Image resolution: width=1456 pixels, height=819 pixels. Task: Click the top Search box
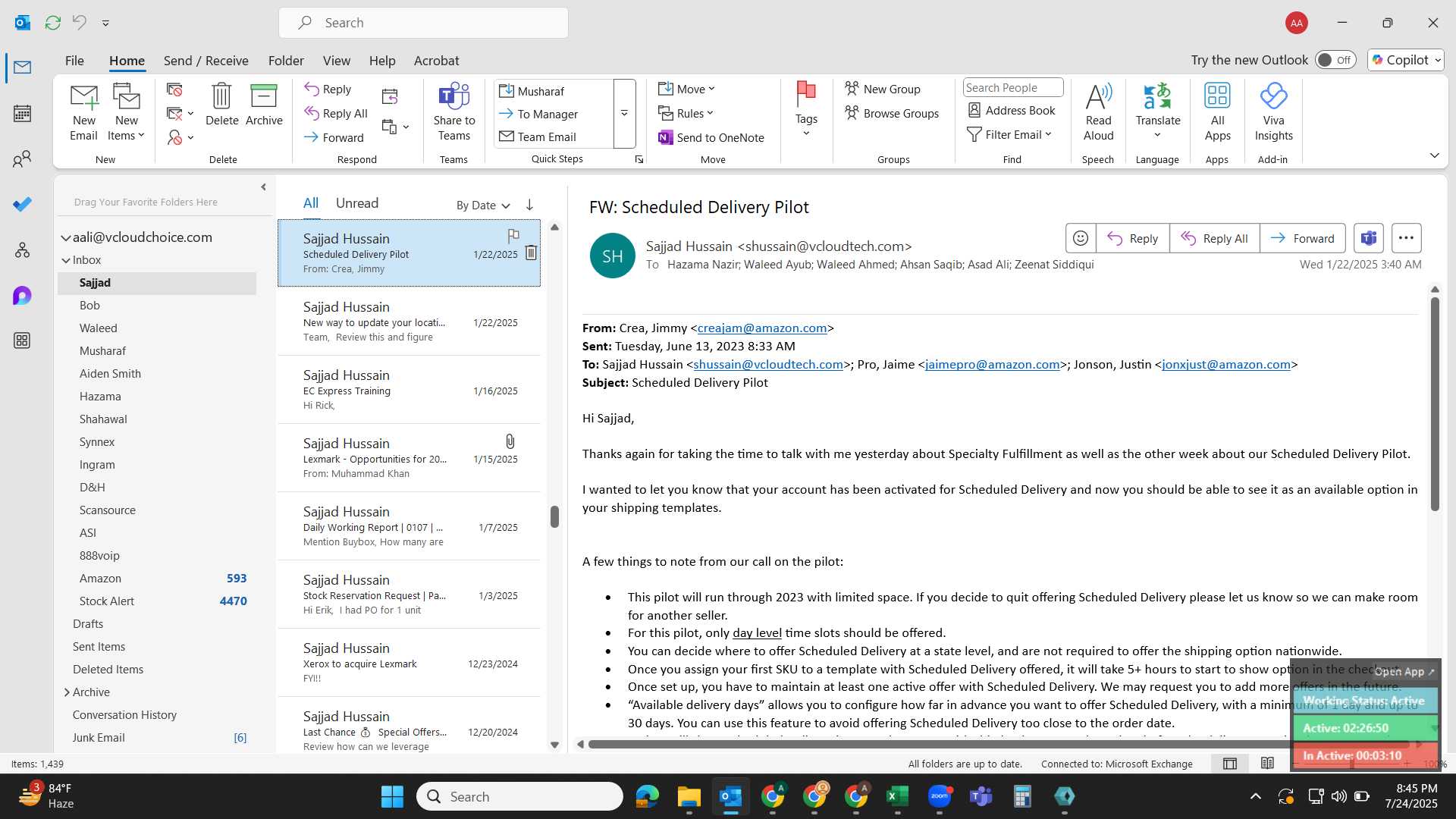click(423, 23)
